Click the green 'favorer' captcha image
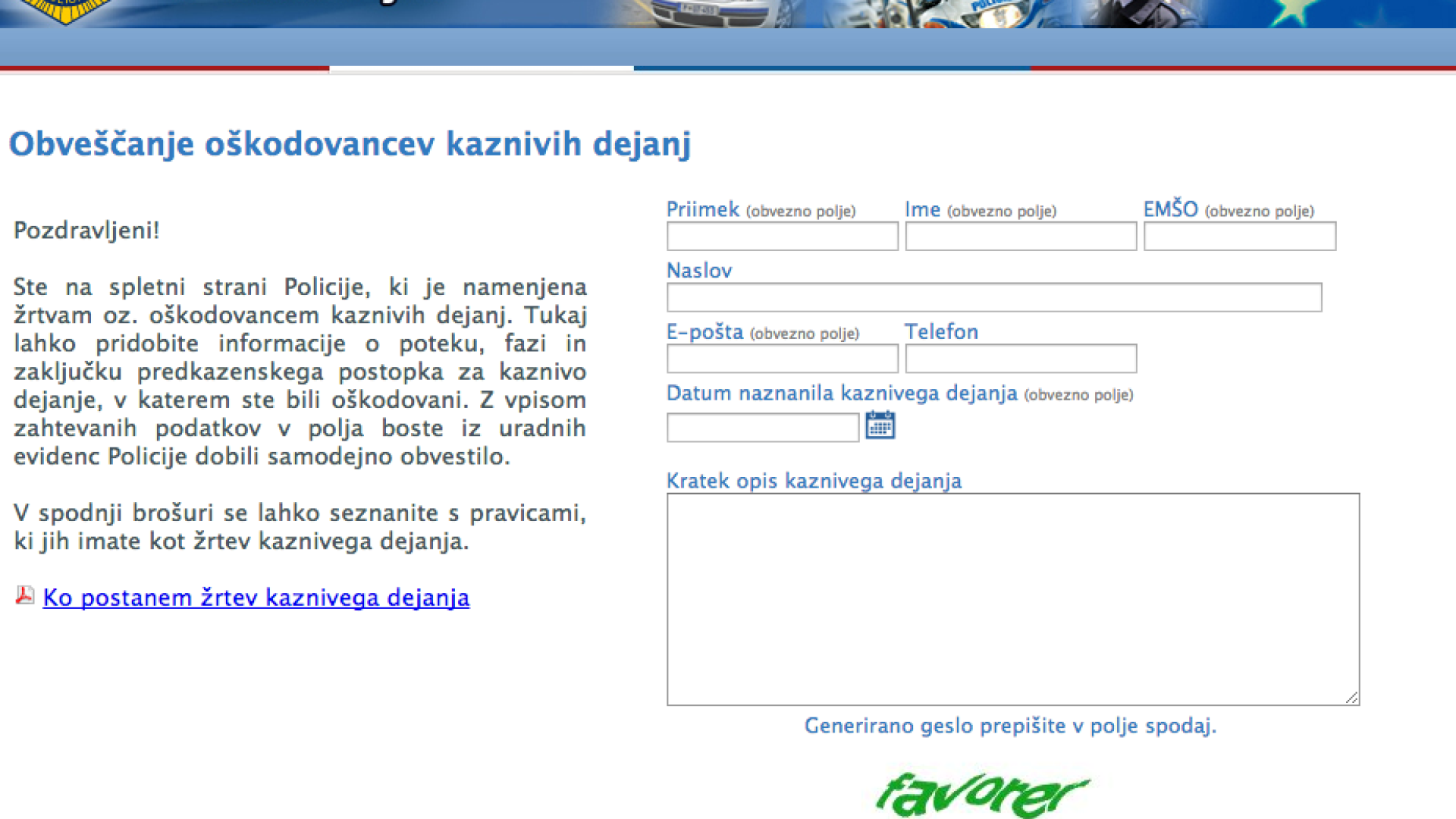The width and height of the screenshot is (1456, 819). (981, 795)
